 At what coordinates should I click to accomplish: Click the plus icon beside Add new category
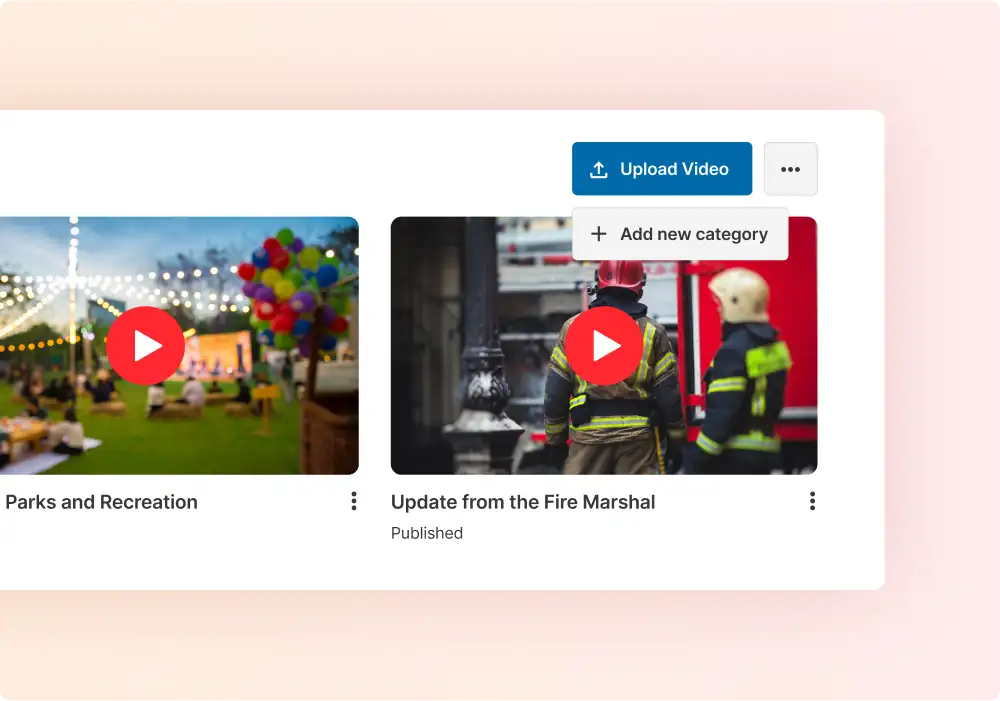click(x=599, y=234)
